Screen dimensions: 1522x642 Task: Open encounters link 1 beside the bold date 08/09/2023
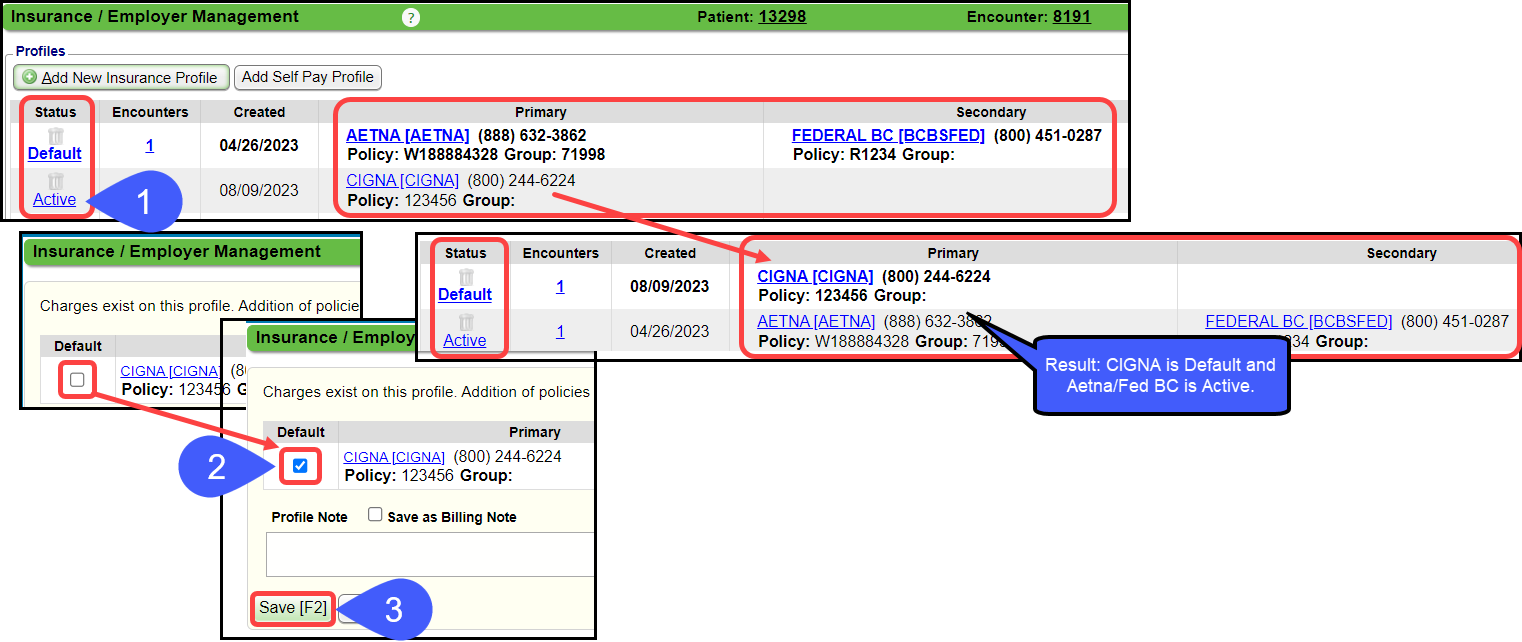560,287
